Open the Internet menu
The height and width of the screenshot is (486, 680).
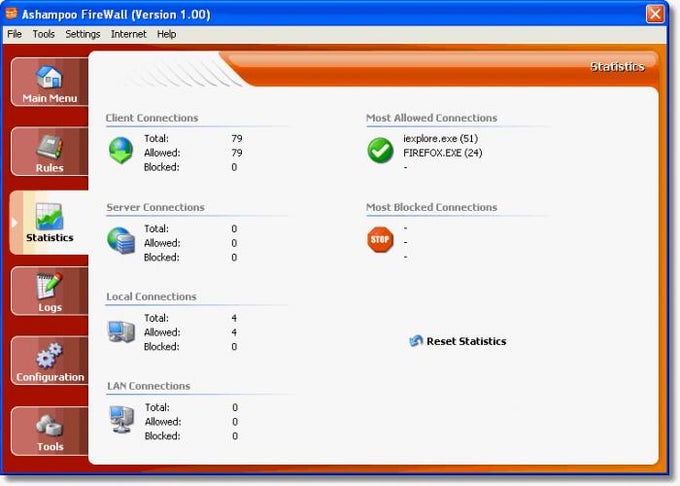click(x=128, y=34)
